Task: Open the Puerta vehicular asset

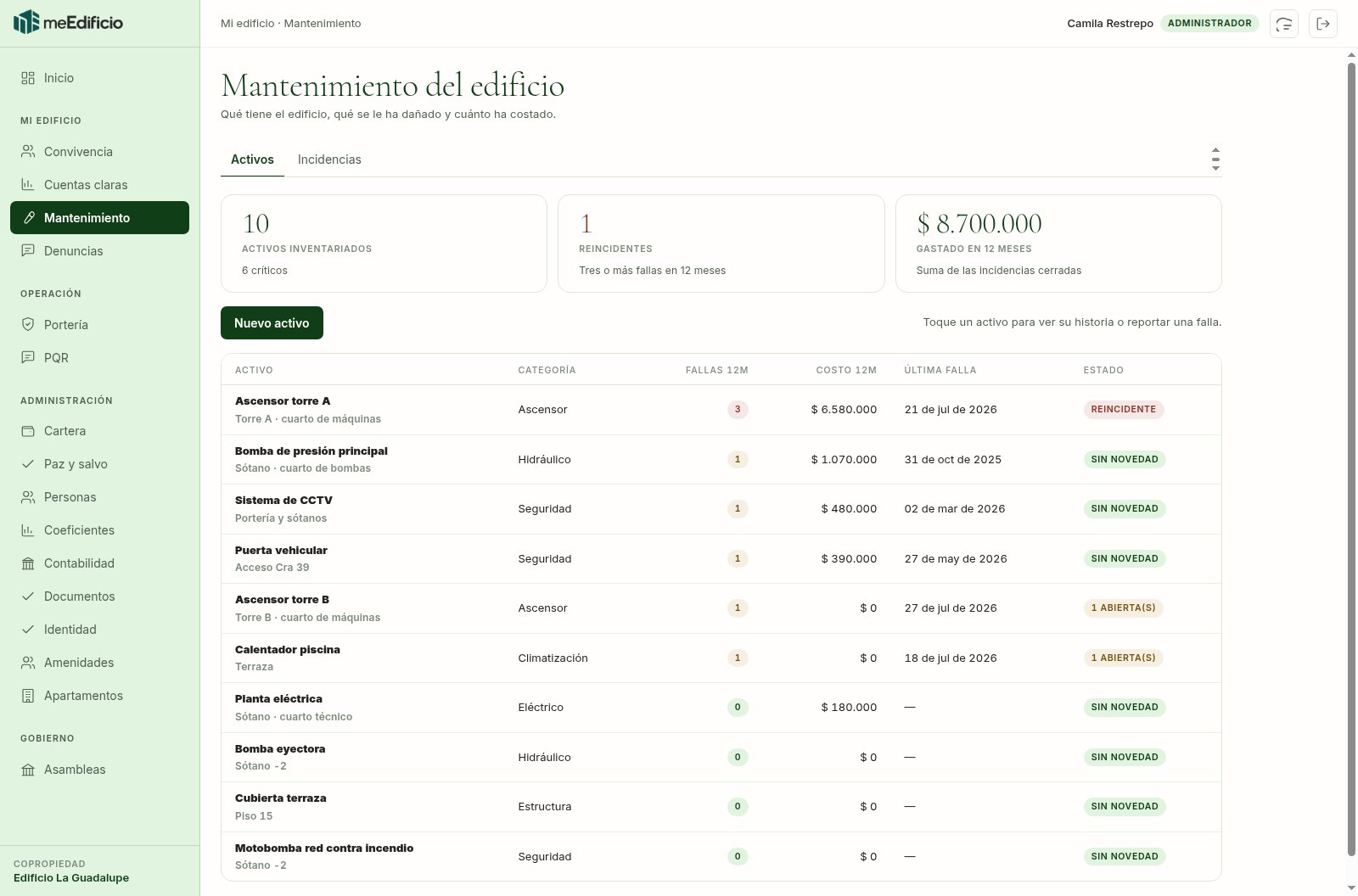Action: point(721,559)
